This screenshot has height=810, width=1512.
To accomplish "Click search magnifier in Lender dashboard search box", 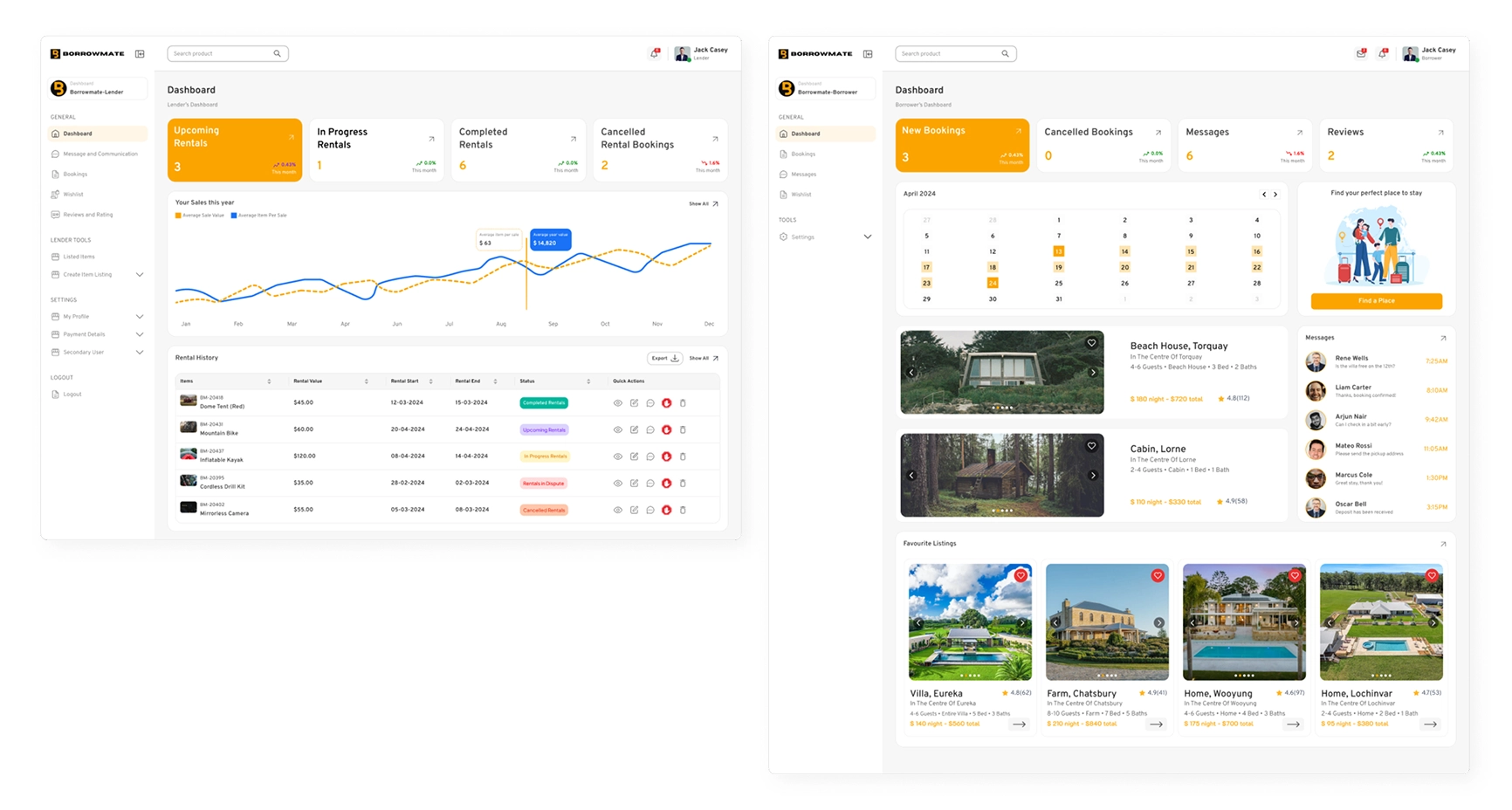I will click(278, 54).
